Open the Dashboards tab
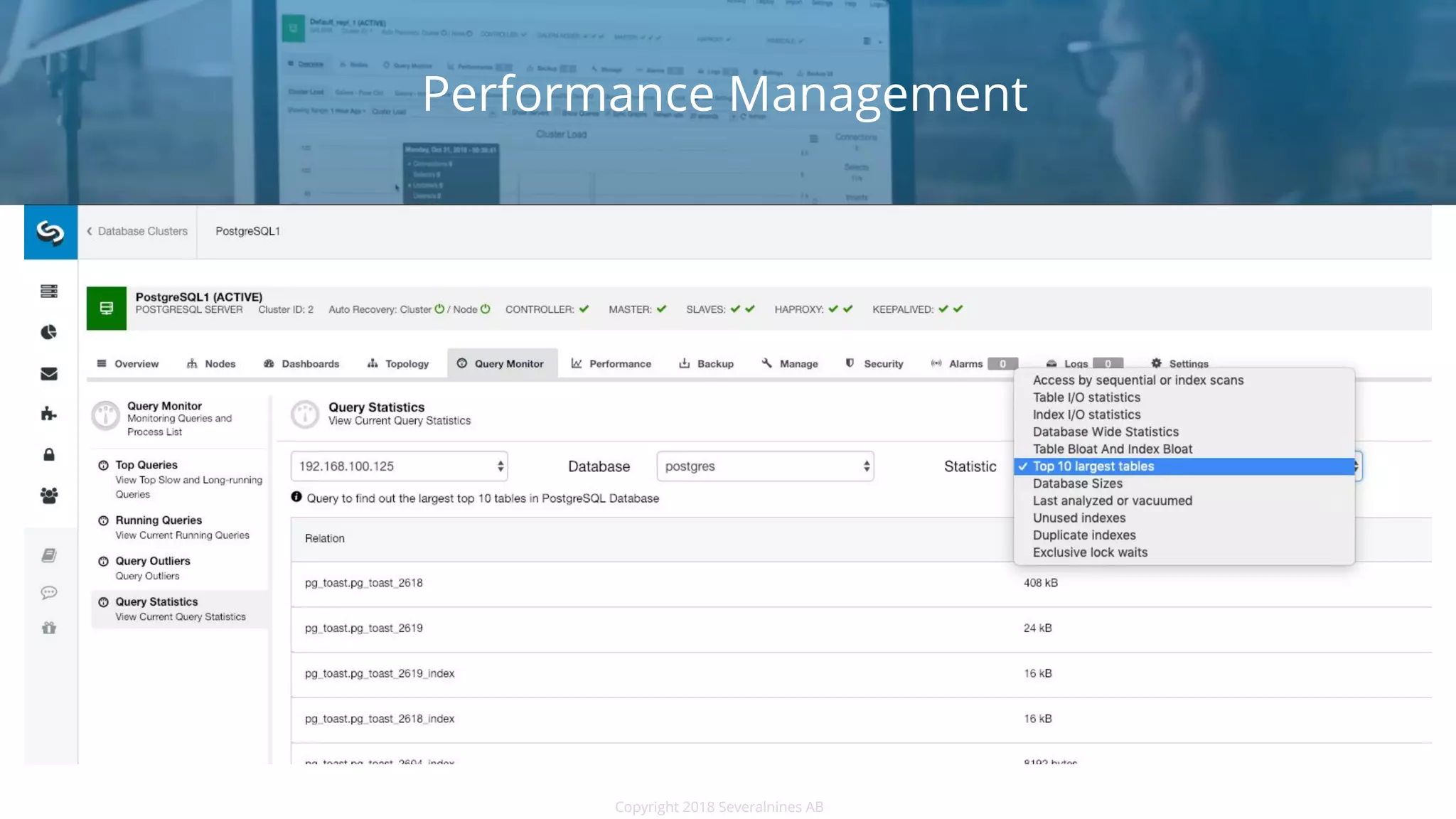This screenshot has width=1456, height=819. click(301, 363)
